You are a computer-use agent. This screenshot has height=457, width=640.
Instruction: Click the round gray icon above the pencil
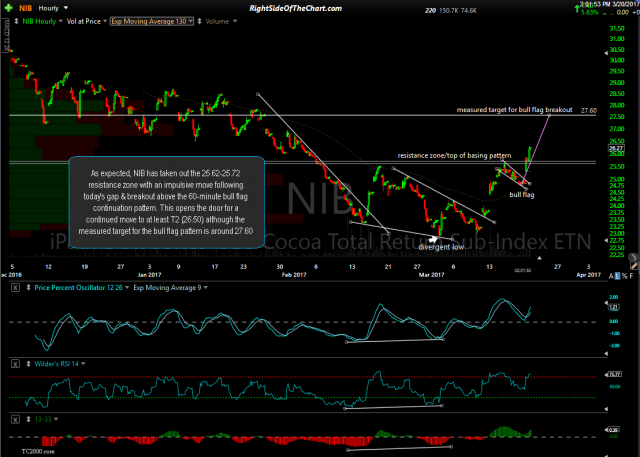(633, 257)
